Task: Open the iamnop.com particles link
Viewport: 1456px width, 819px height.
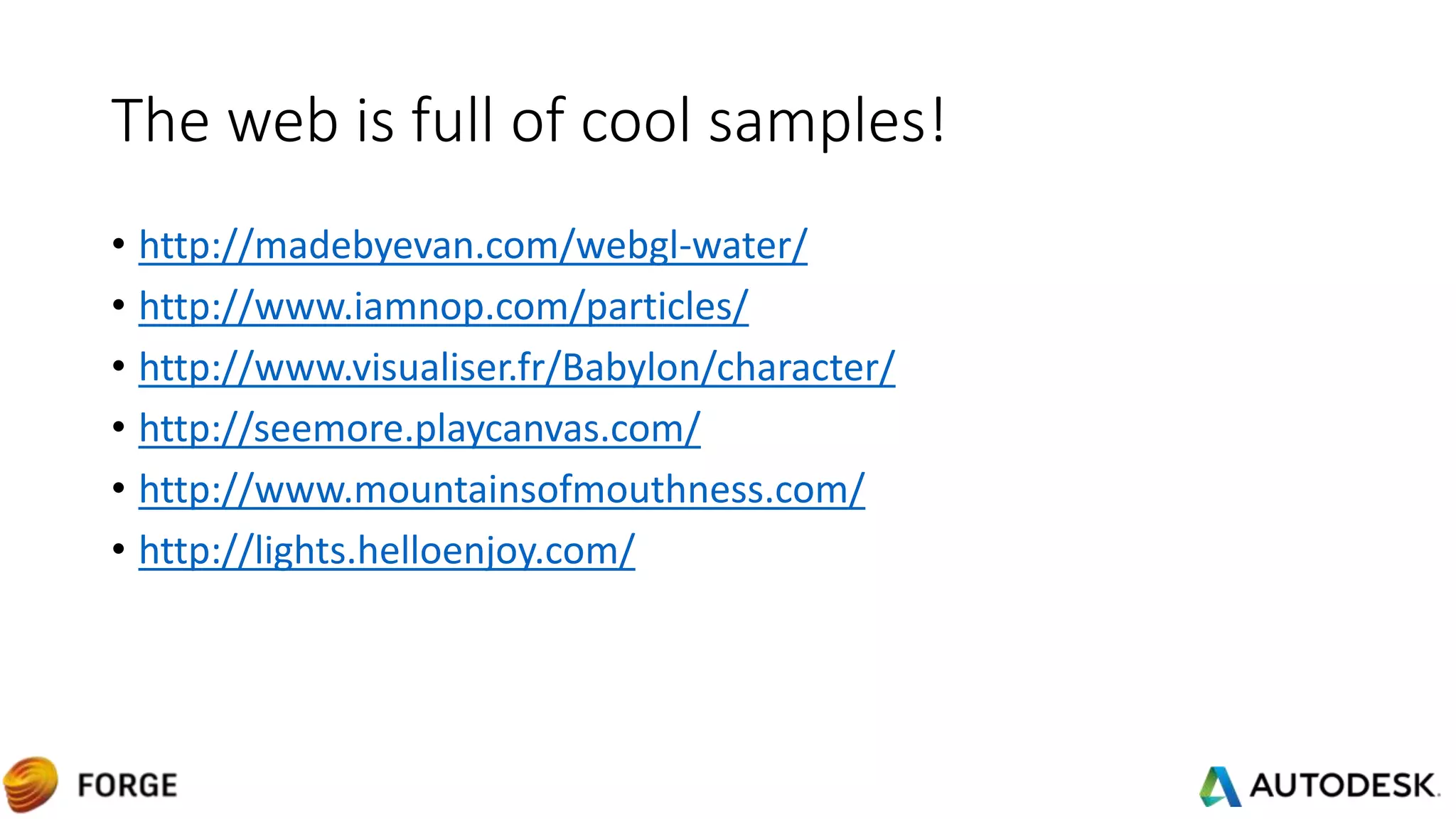Action: pos(444,307)
